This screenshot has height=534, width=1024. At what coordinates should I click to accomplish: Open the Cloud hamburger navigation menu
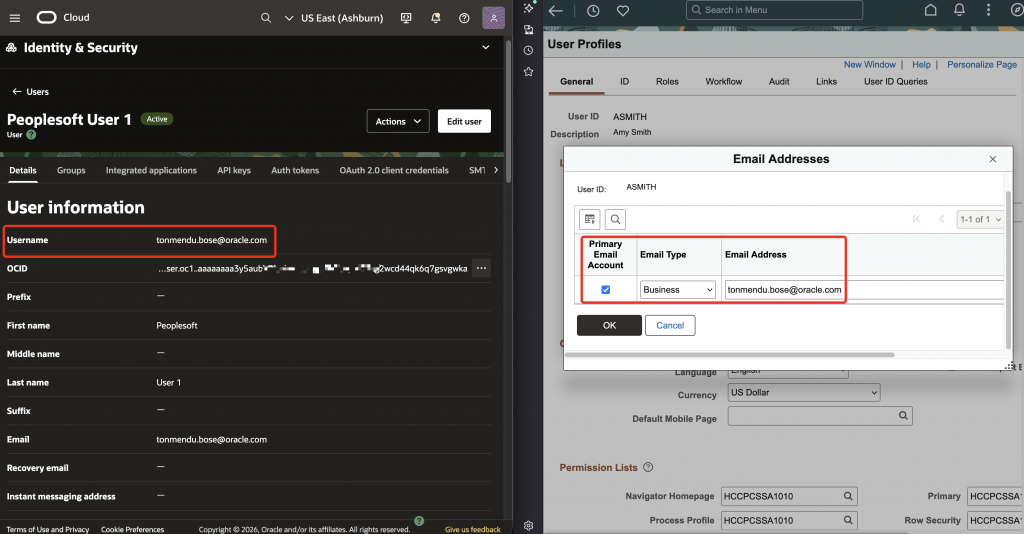14,18
